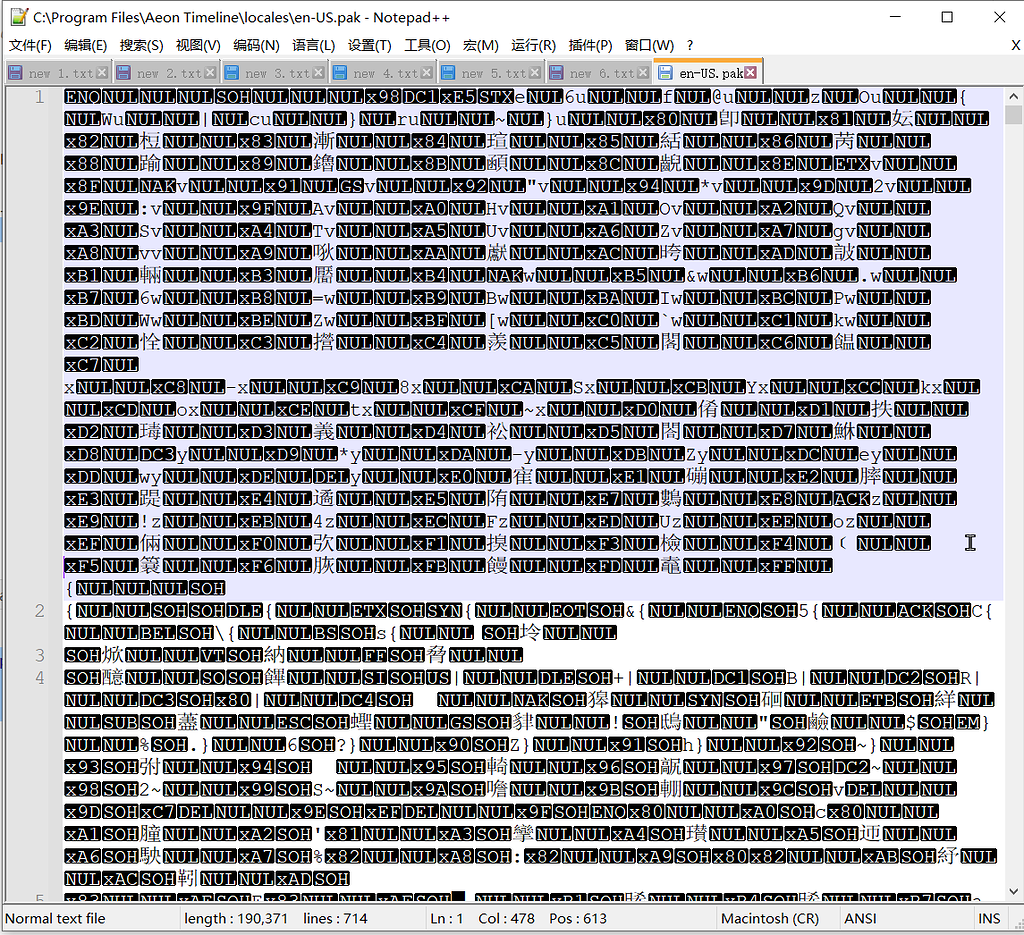Viewport: 1024px width, 935px height.
Task: Toggle INS insert mode in status bar
Action: pyautogui.click(x=988, y=918)
